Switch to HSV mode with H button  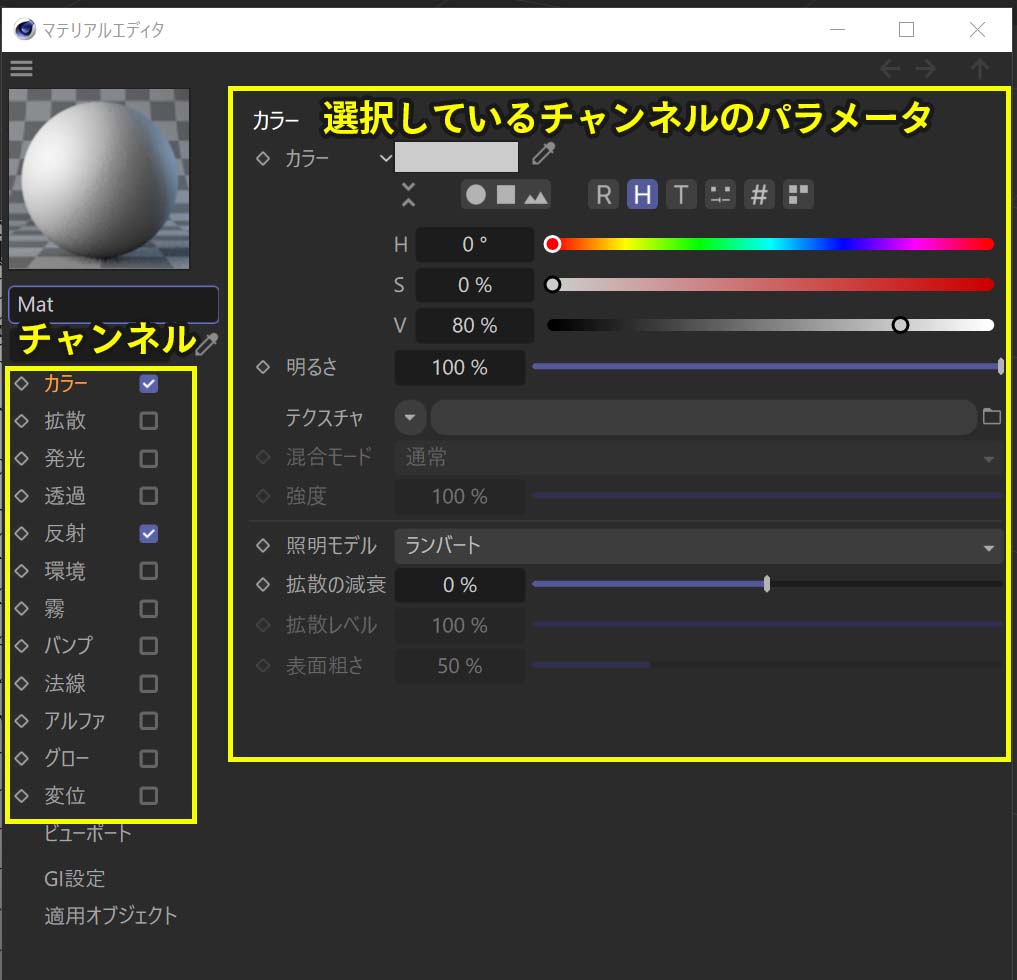642,195
